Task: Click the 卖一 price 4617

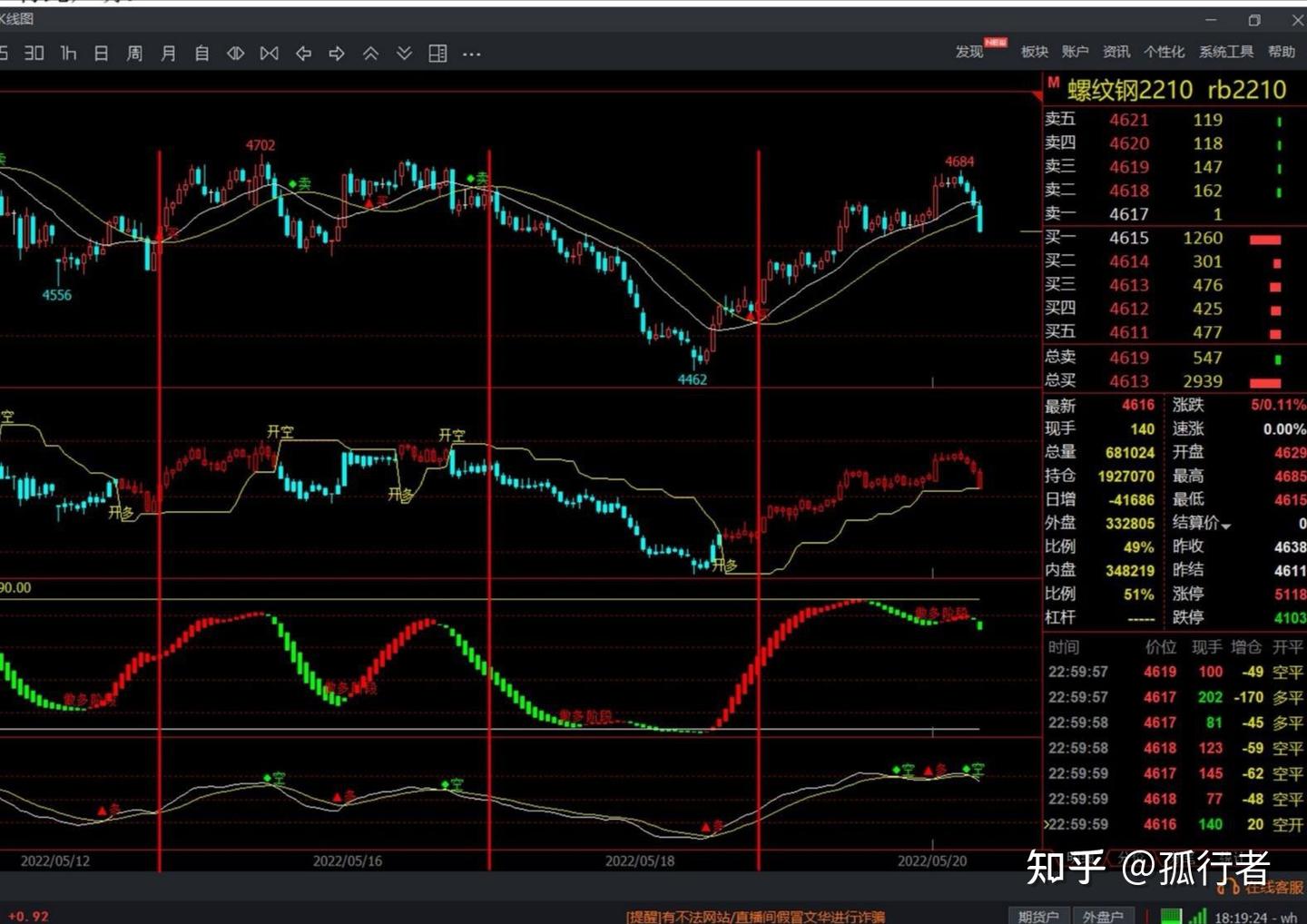Action: [1129, 214]
